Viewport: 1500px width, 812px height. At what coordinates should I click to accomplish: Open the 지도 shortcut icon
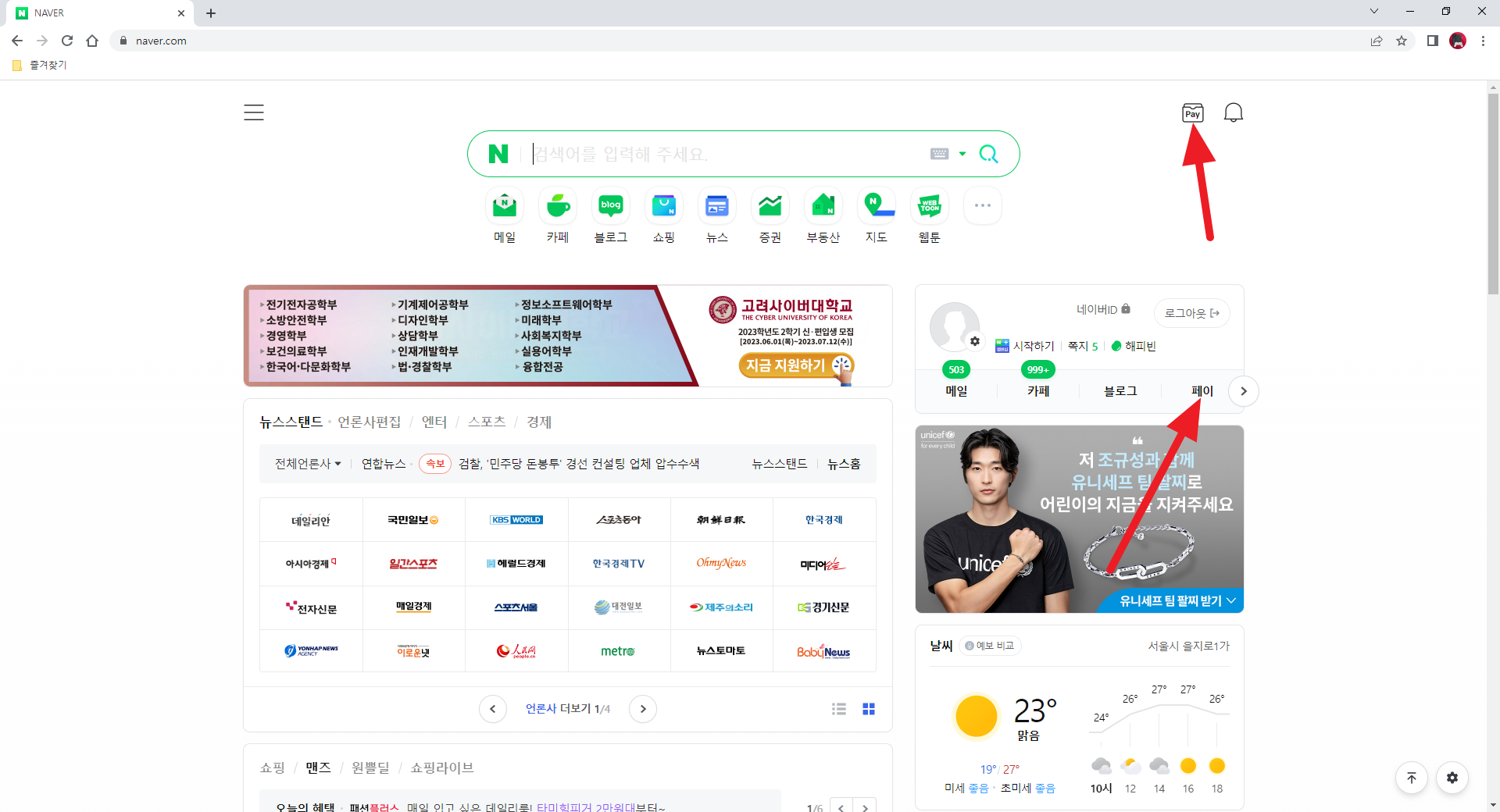tap(877, 206)
